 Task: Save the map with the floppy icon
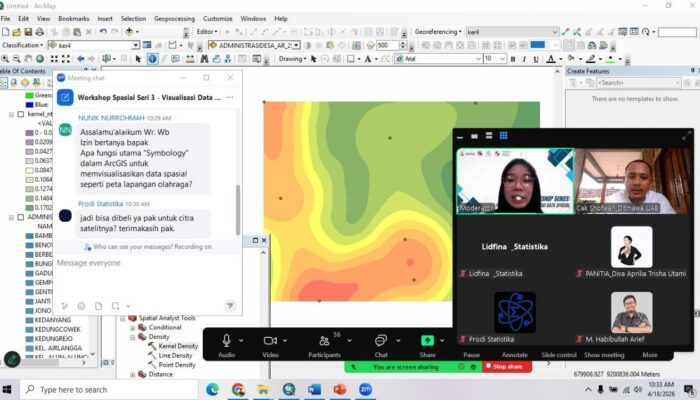pos(28,32)
